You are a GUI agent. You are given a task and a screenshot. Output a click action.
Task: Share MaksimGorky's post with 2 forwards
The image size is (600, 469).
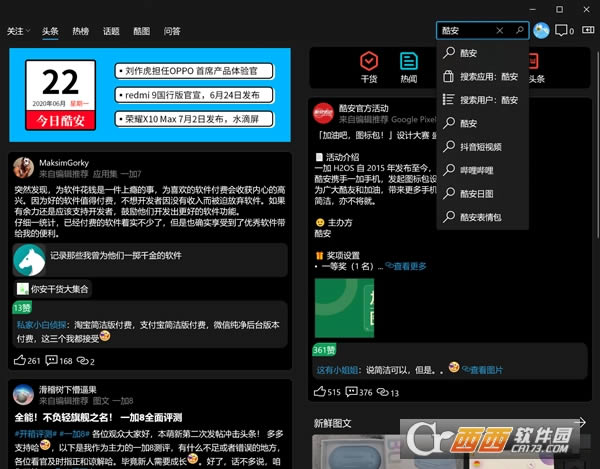point(86,360)
